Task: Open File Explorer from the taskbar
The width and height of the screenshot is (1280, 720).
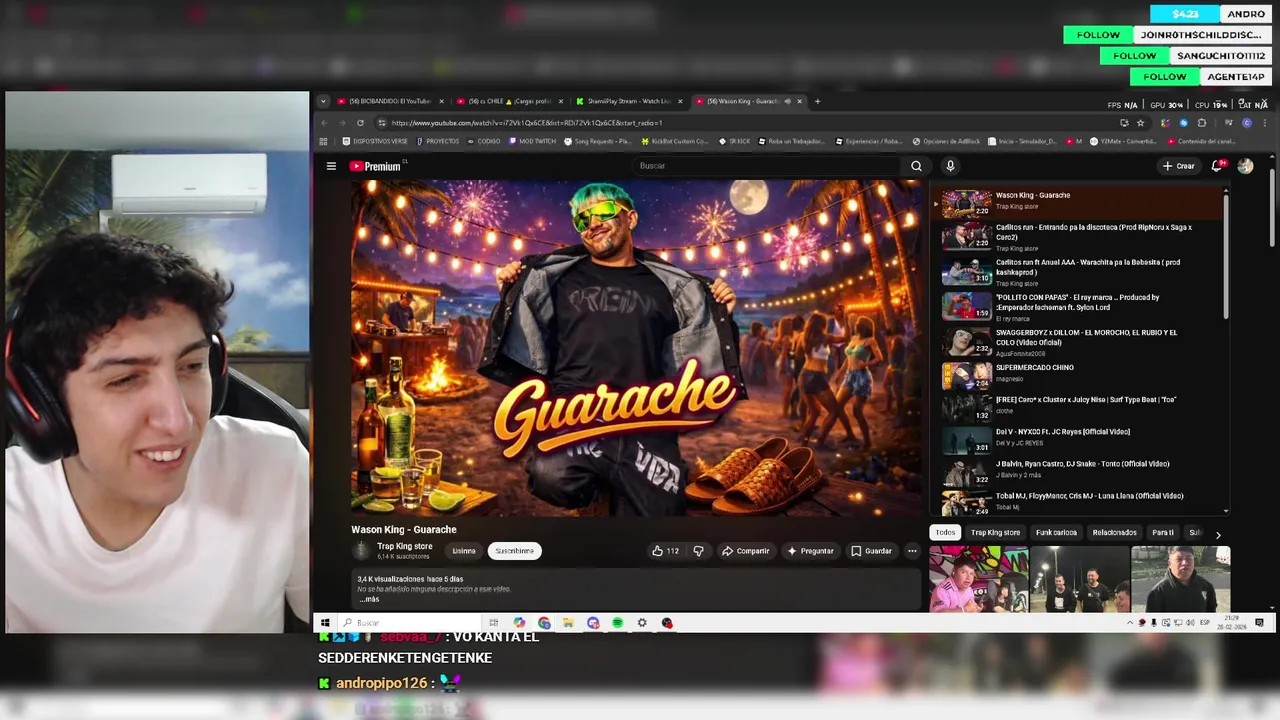Action: click(568, 623)
